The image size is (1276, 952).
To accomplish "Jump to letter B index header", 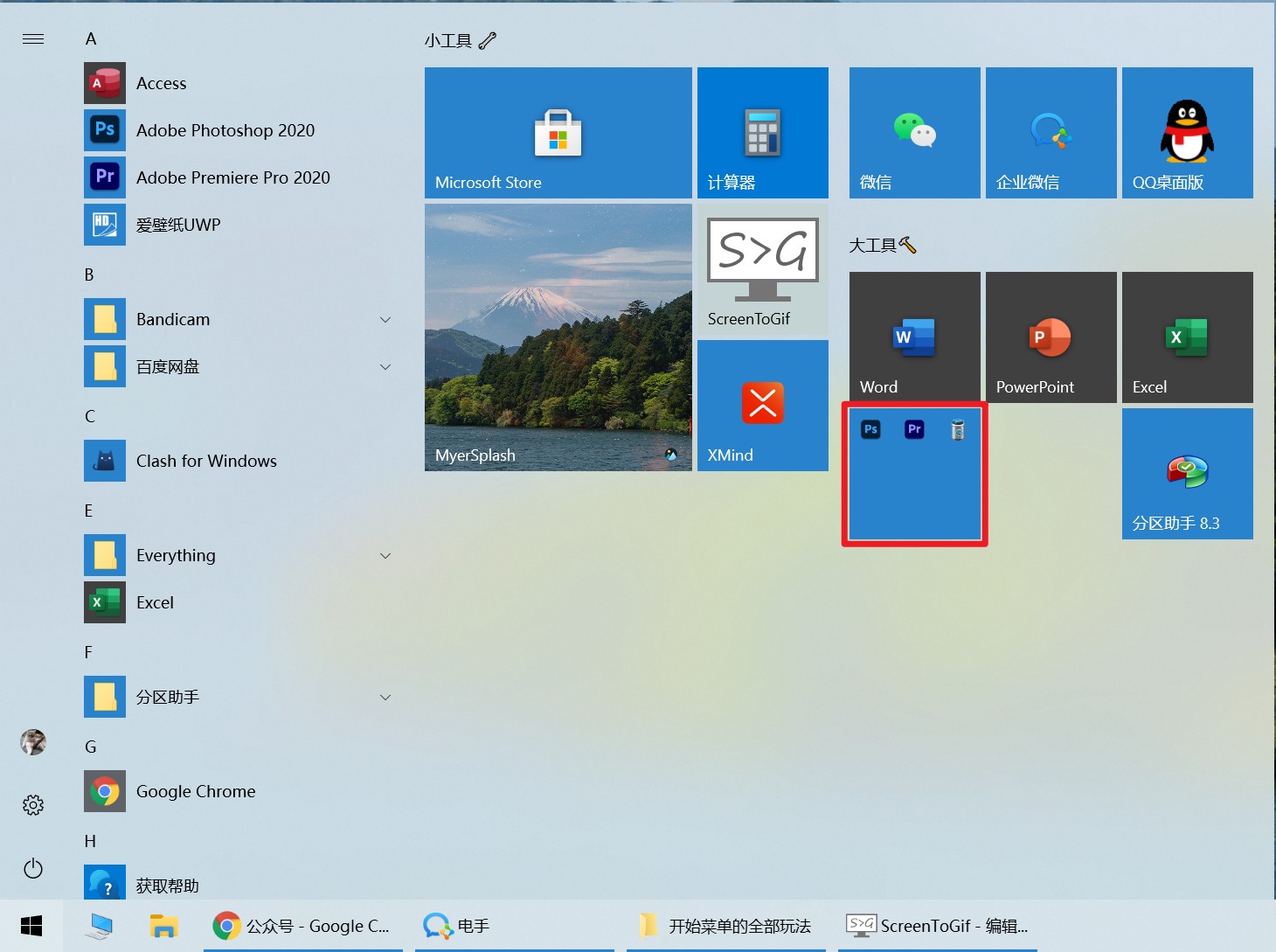I will (89, 274).
